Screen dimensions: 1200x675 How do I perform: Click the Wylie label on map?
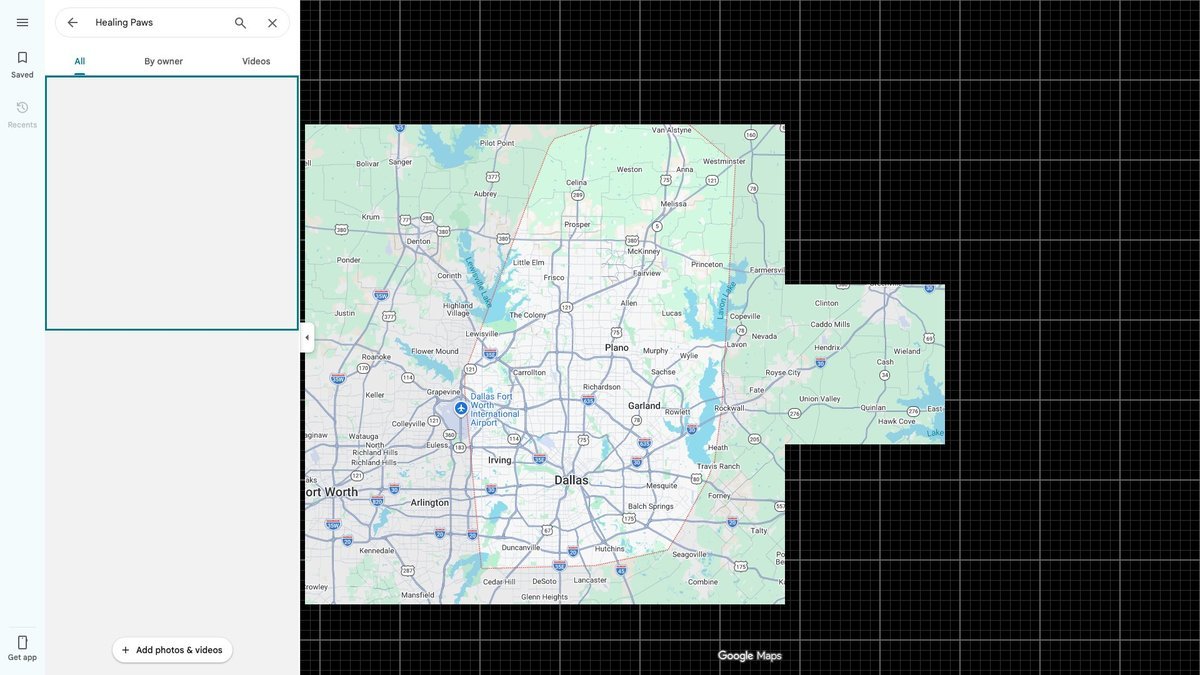pos(688,355)
